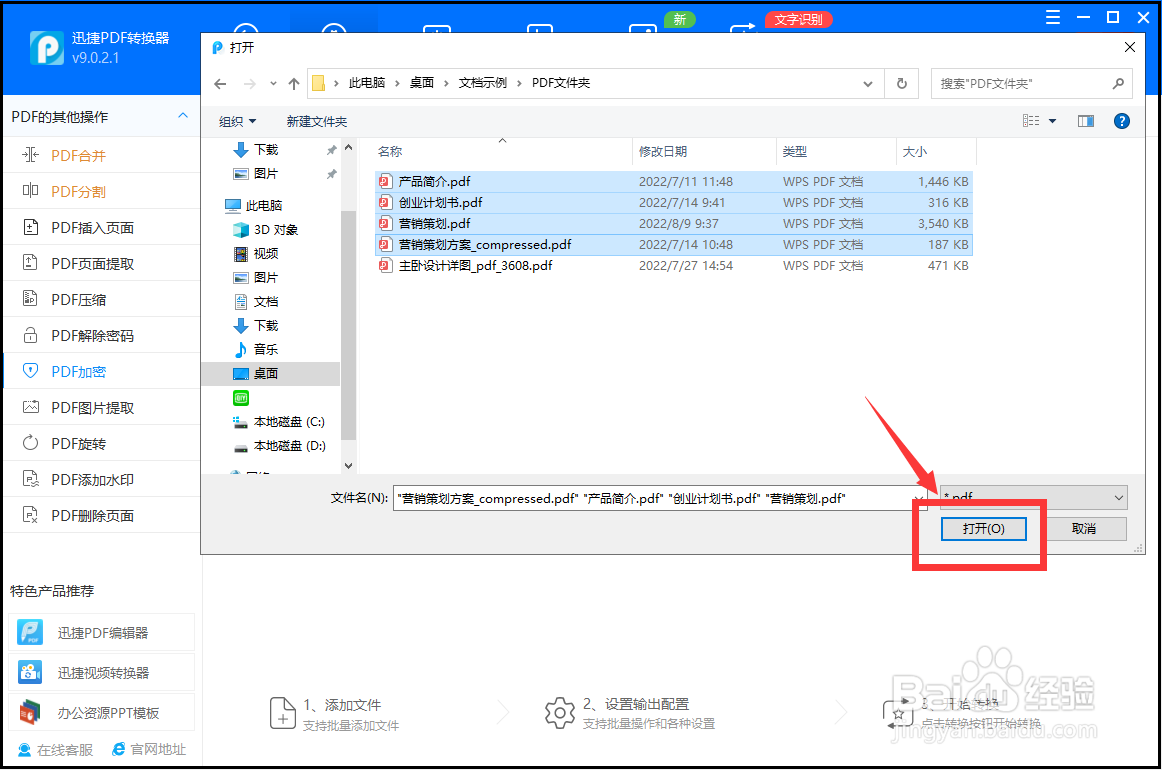This screenshot has height=770, width=1162.
Task: Go up one folder level
Action: click(x=293, y=84)
